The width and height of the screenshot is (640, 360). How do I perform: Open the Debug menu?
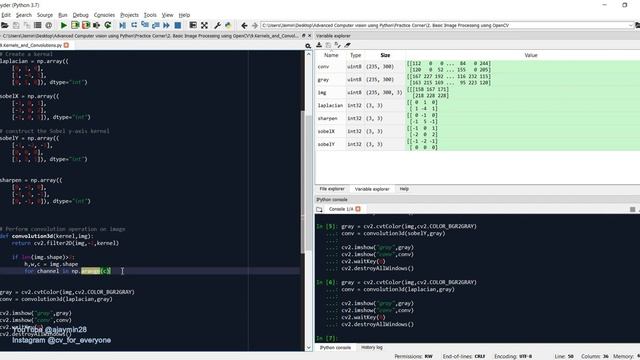coord(80,15)
